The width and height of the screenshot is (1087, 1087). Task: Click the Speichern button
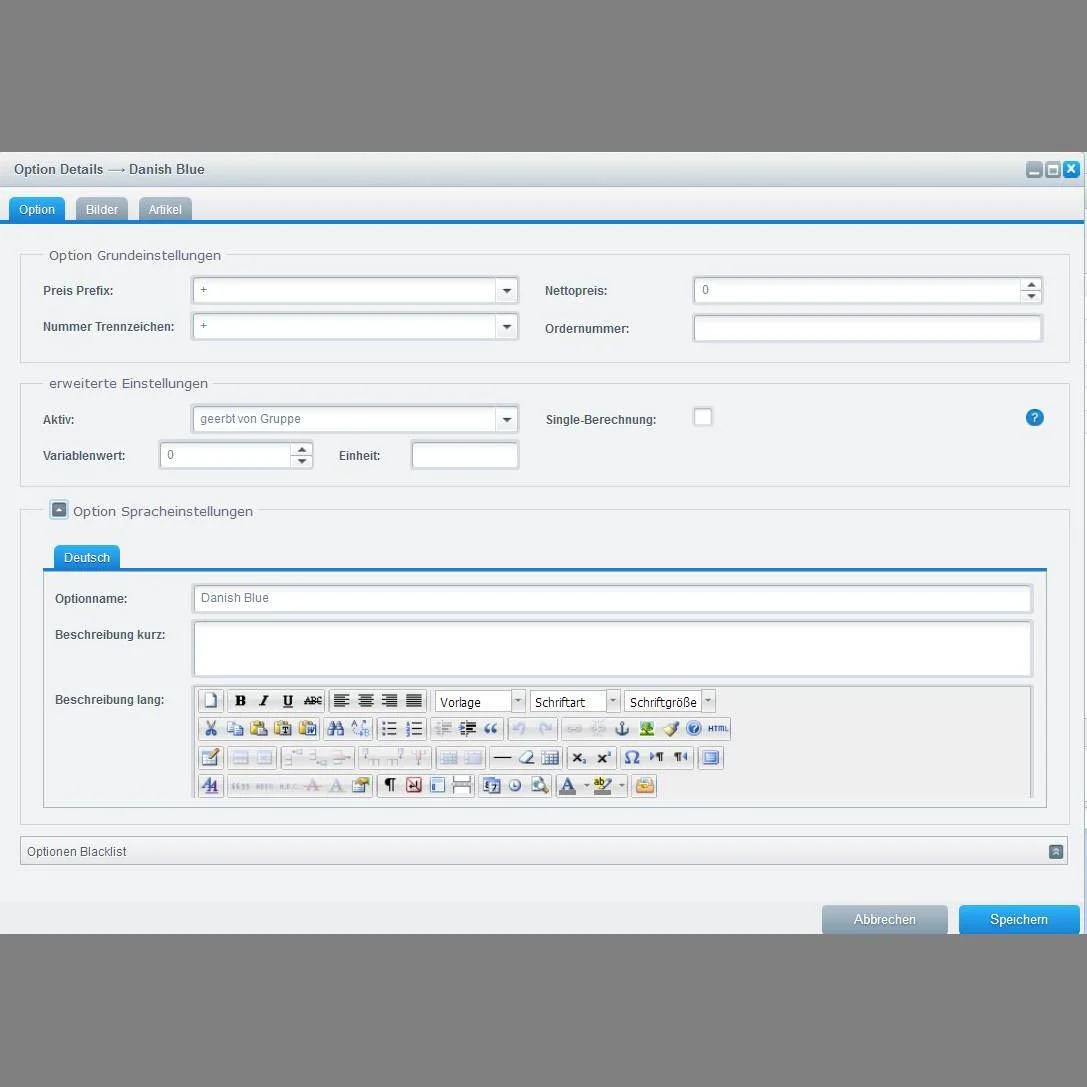click(1018, 919)
